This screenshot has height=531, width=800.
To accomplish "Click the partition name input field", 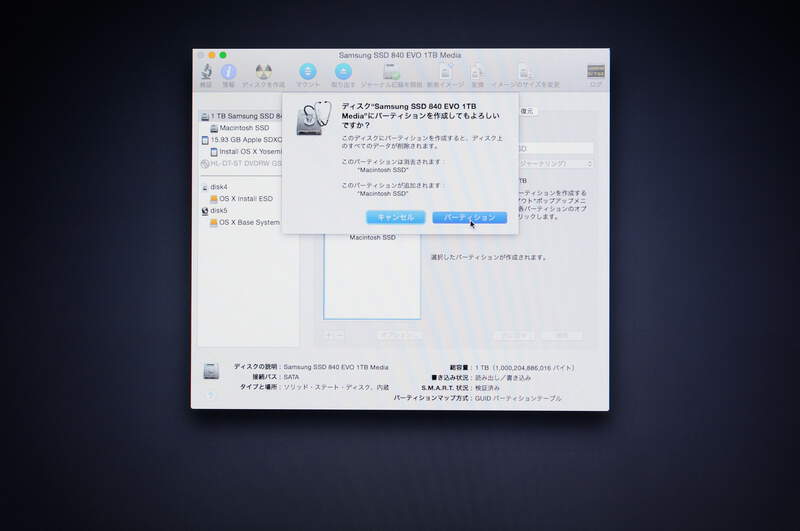I will 555,148.
